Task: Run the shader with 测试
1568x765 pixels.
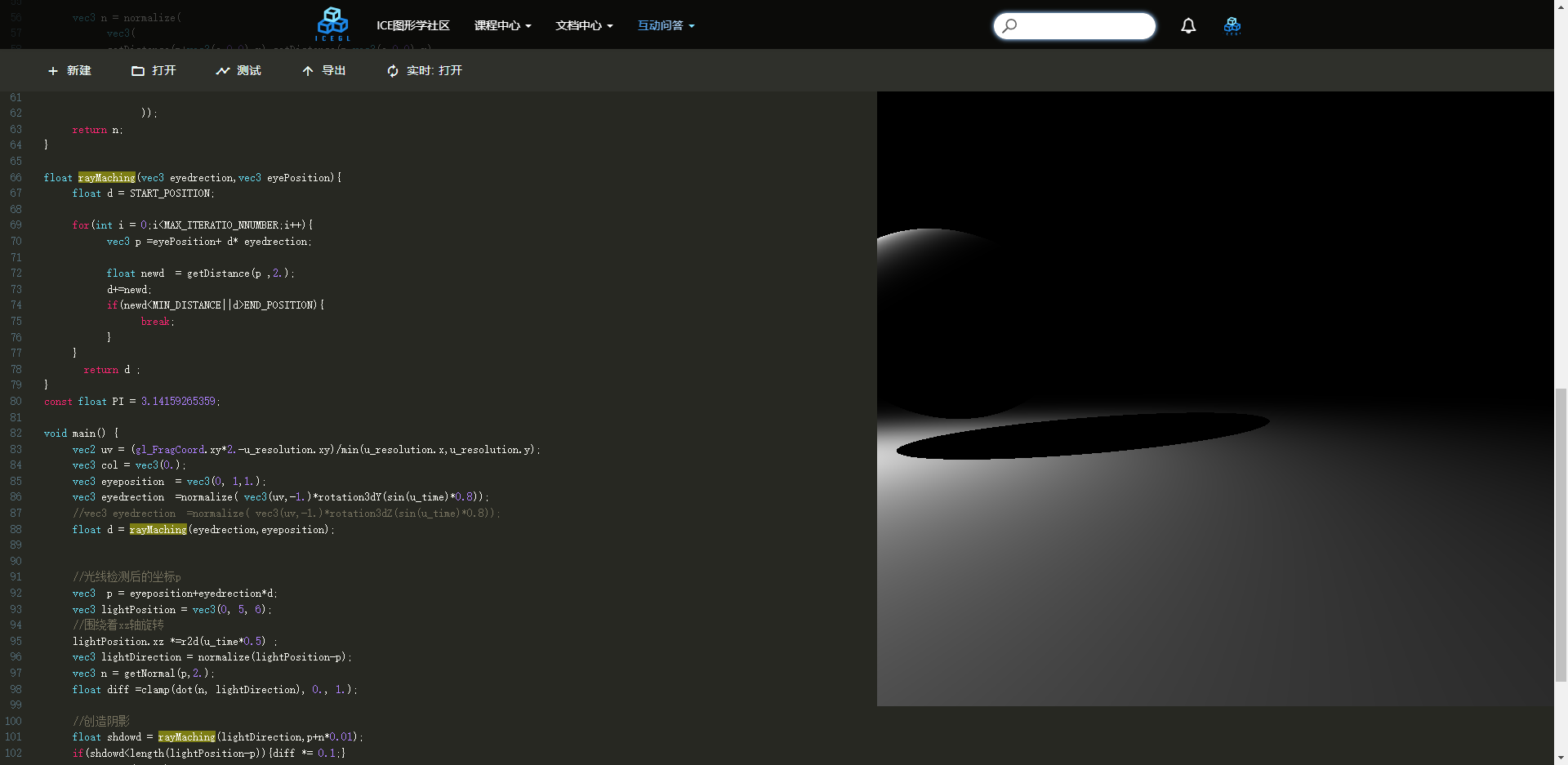Action: [238, 71]
